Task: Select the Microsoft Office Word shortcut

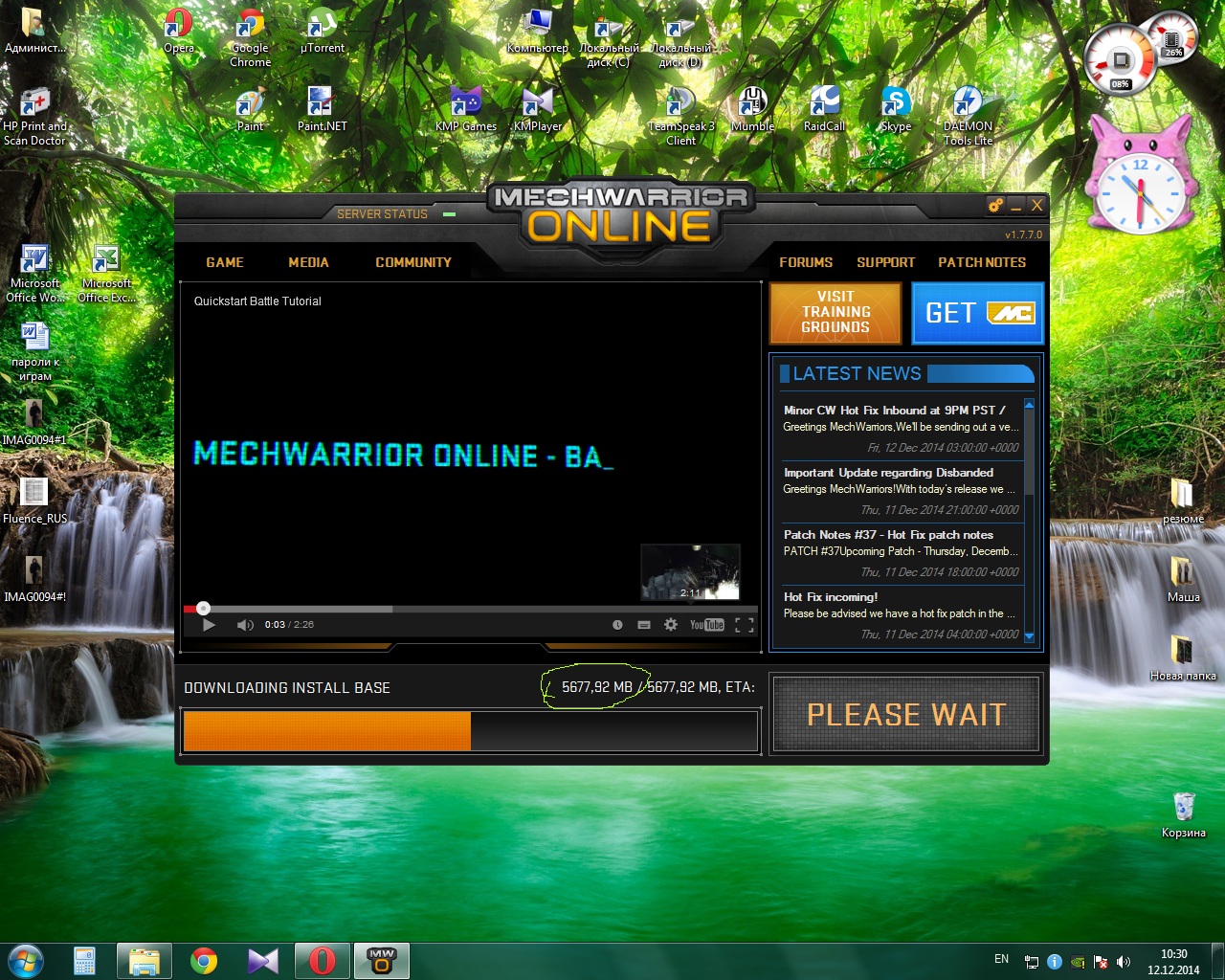Action: coord(34,273)
